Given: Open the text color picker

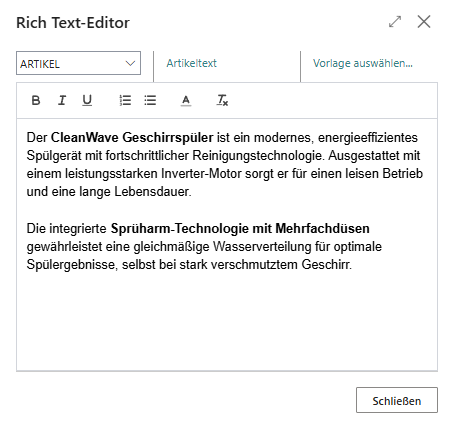Looking at the screenshot, I should pyautogui.click(x=186, y=100).
